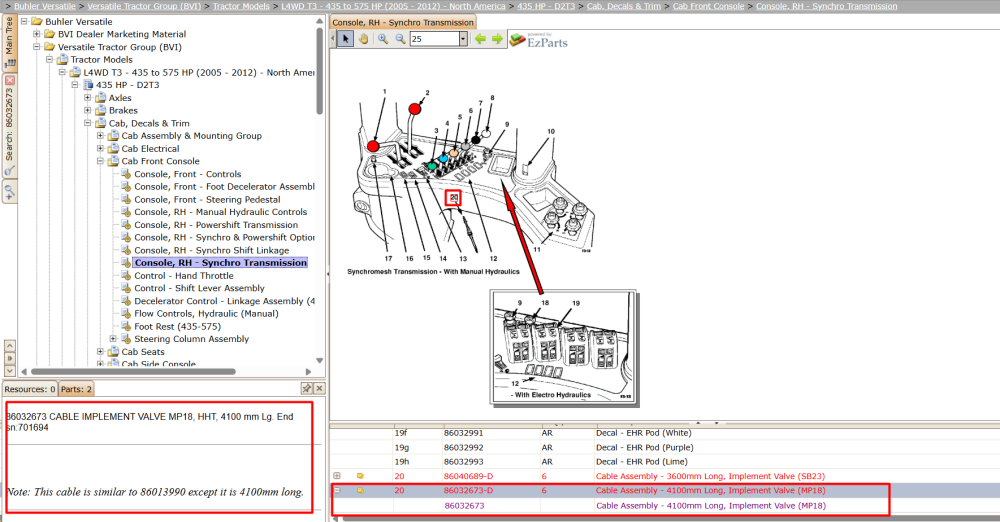Open new search tab with magnifier plus icon
Image resolution: width=1000 pixels, height=522 pixels.
(x=9, y=191)
